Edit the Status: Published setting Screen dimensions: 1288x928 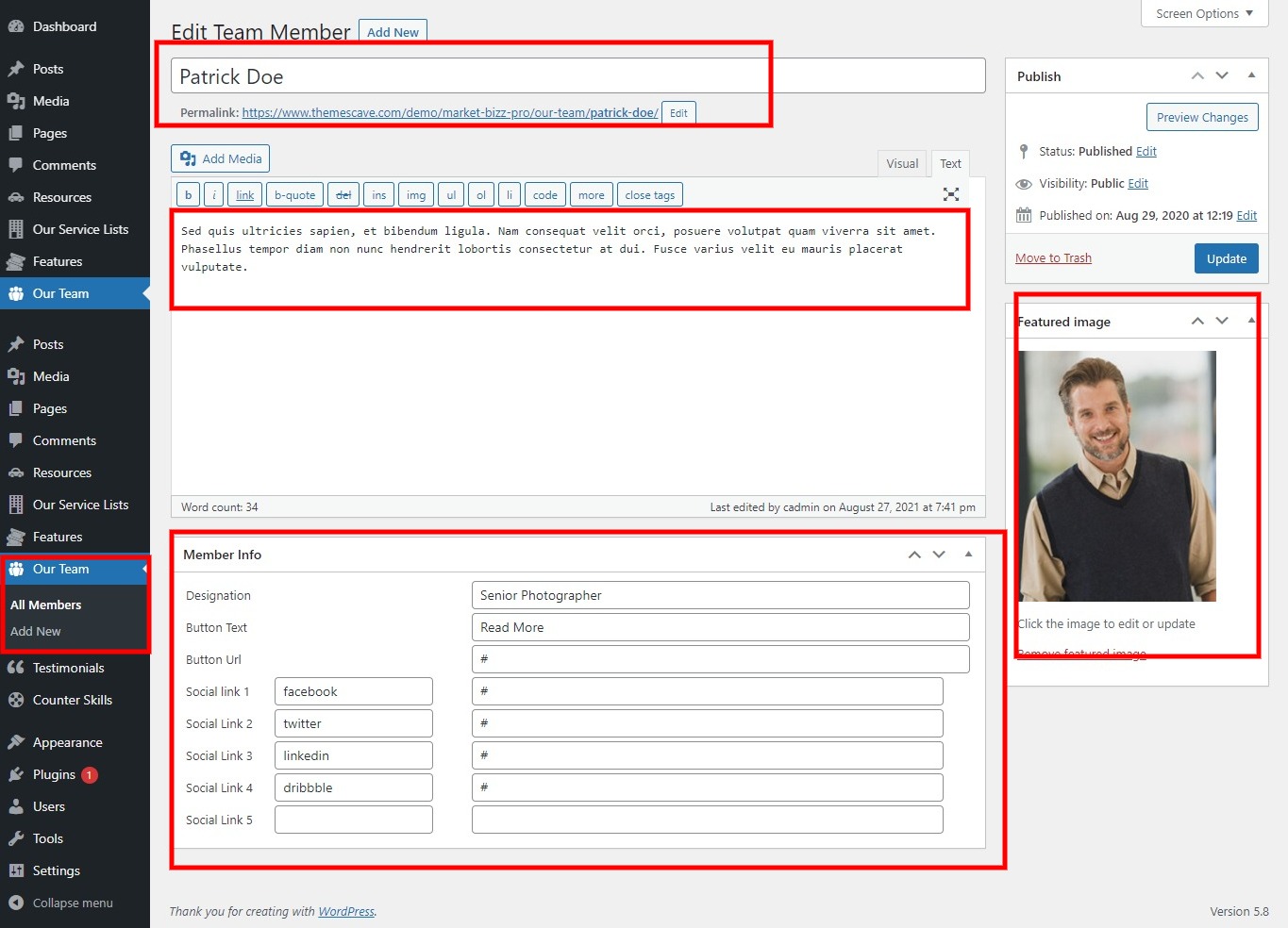[1146, 151]
